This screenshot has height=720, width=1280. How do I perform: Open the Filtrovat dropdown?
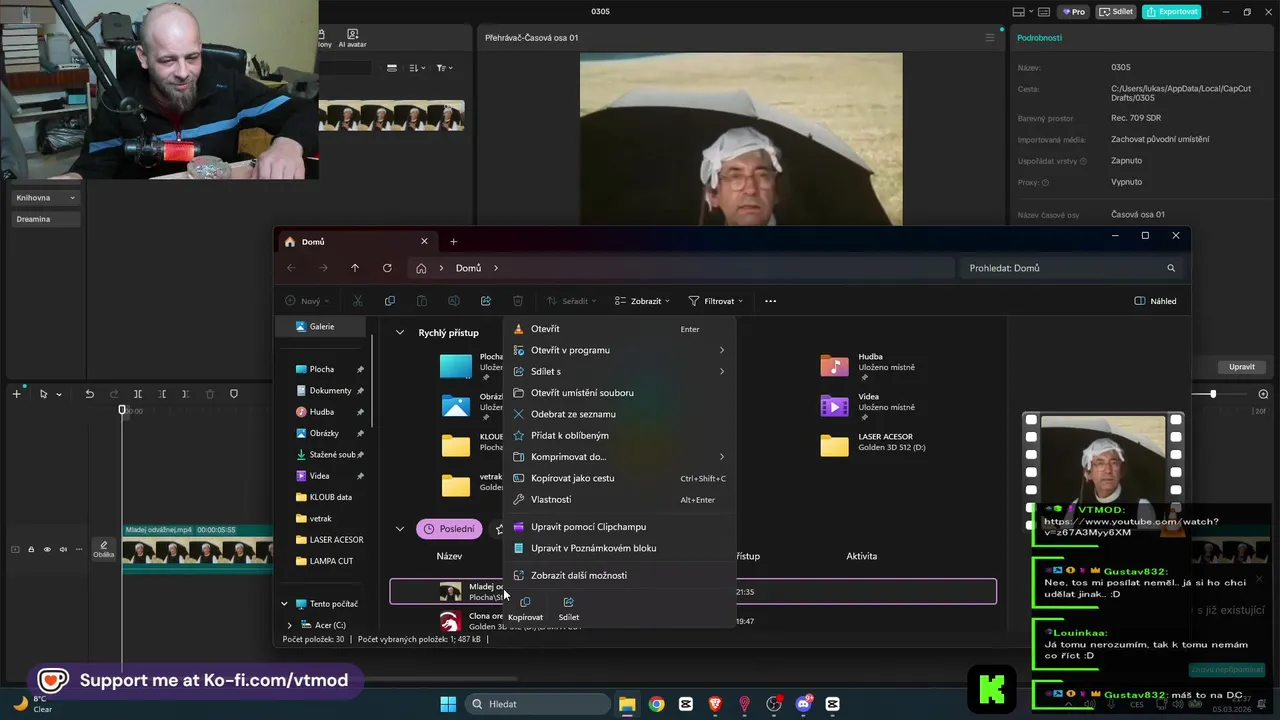(718, 301)
